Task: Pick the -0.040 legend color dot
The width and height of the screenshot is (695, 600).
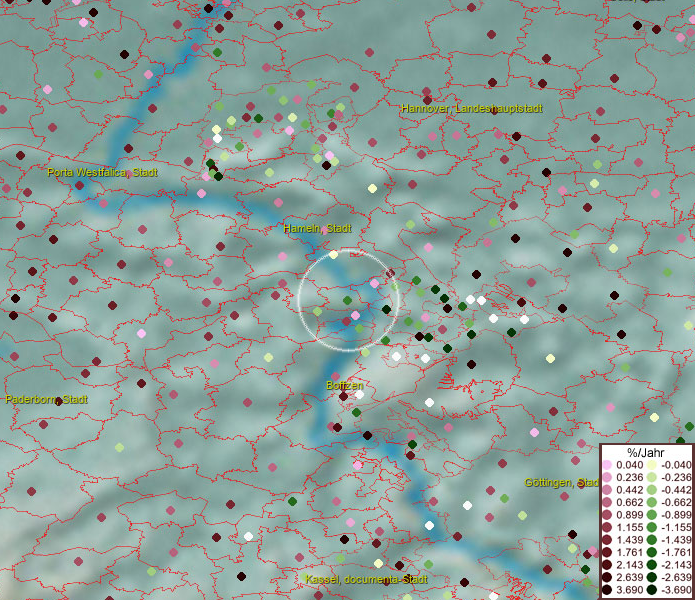Action: (652, 465)
